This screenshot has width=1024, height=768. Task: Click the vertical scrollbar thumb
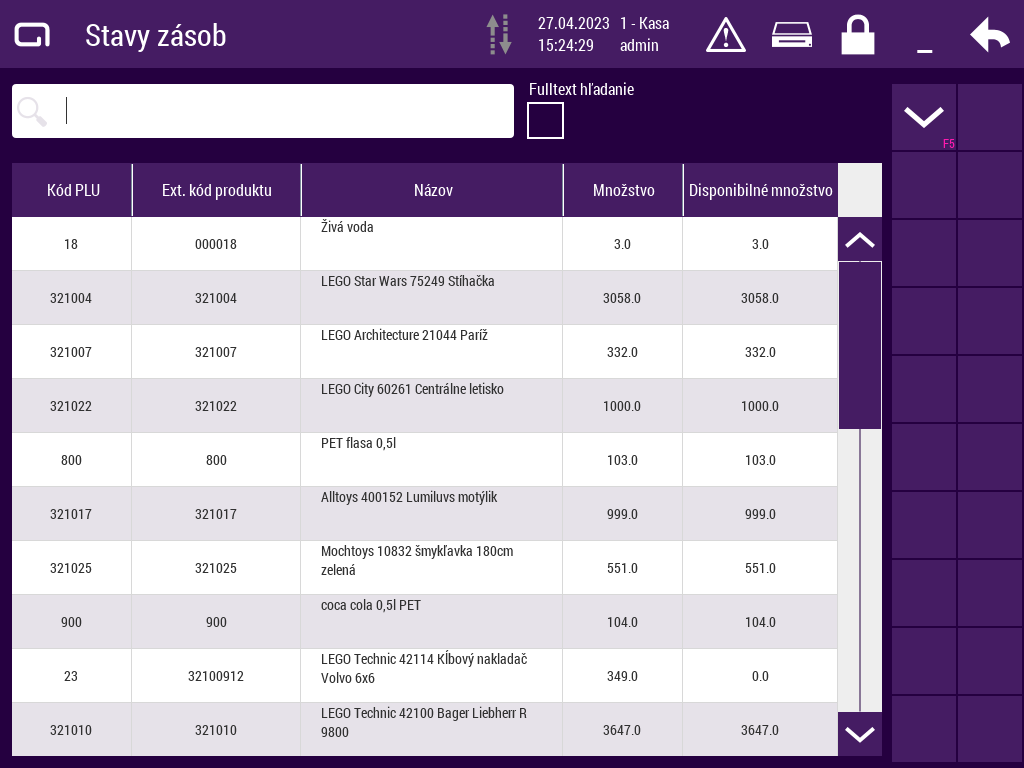[x=860, y=345]
